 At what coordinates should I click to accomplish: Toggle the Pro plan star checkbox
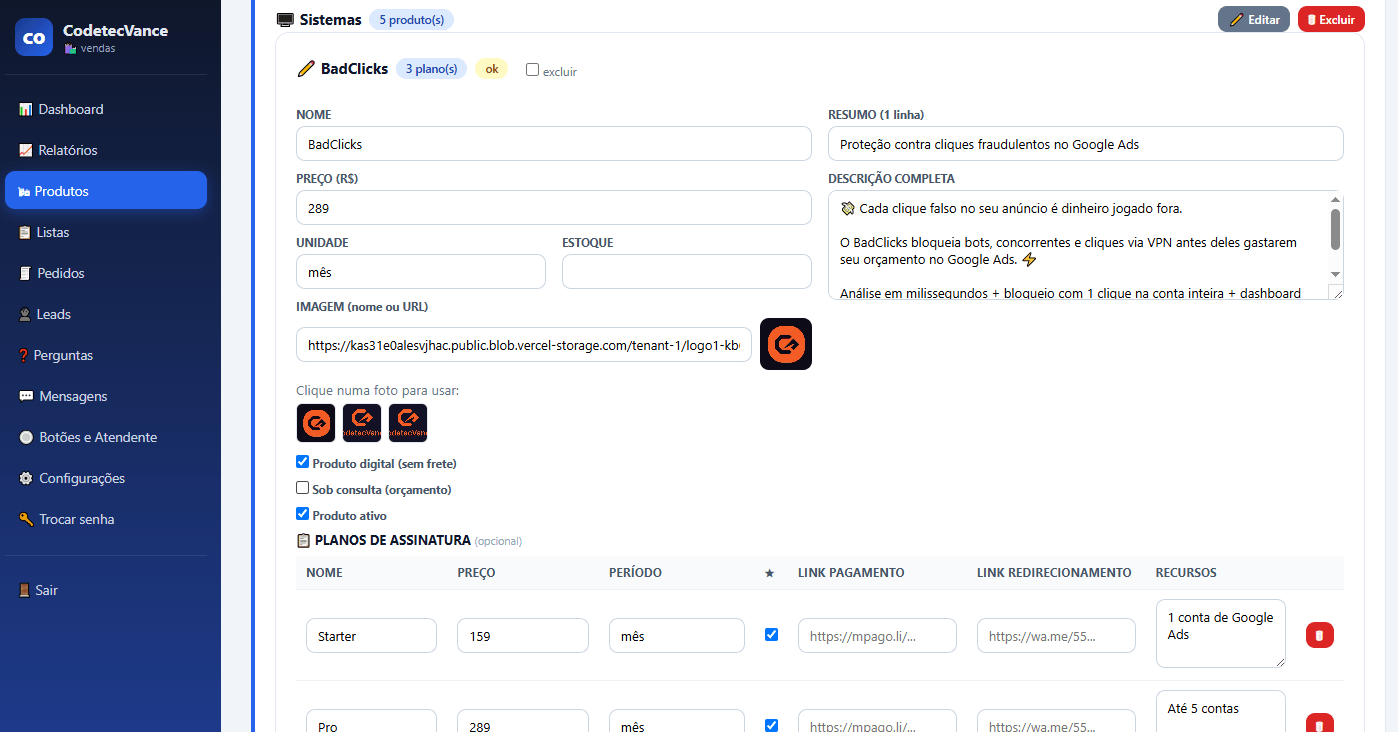(x=771, y=725)
